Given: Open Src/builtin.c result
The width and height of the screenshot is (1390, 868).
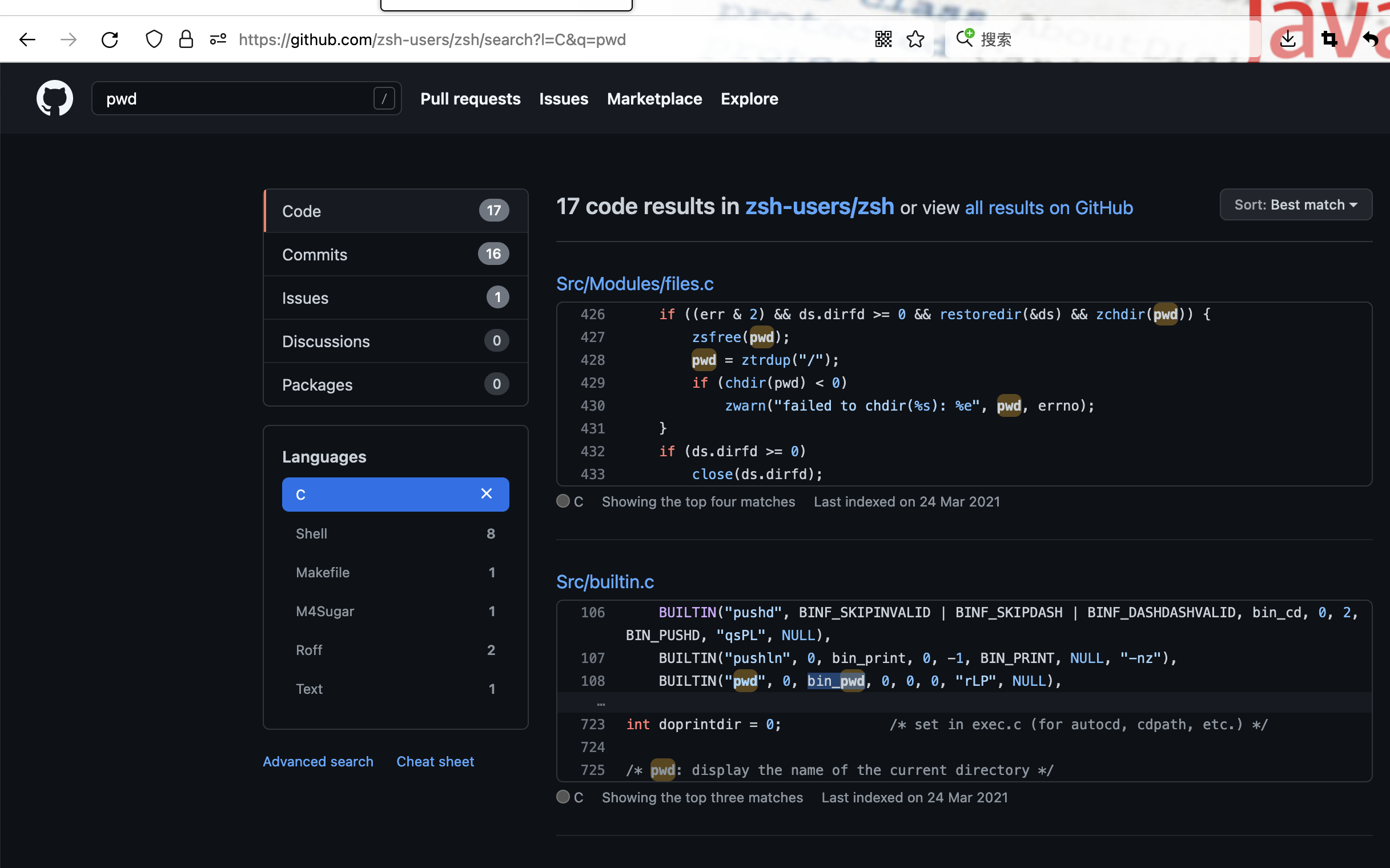Looking at the screenshot, I should pyautogui.click(x=605, y=581).
